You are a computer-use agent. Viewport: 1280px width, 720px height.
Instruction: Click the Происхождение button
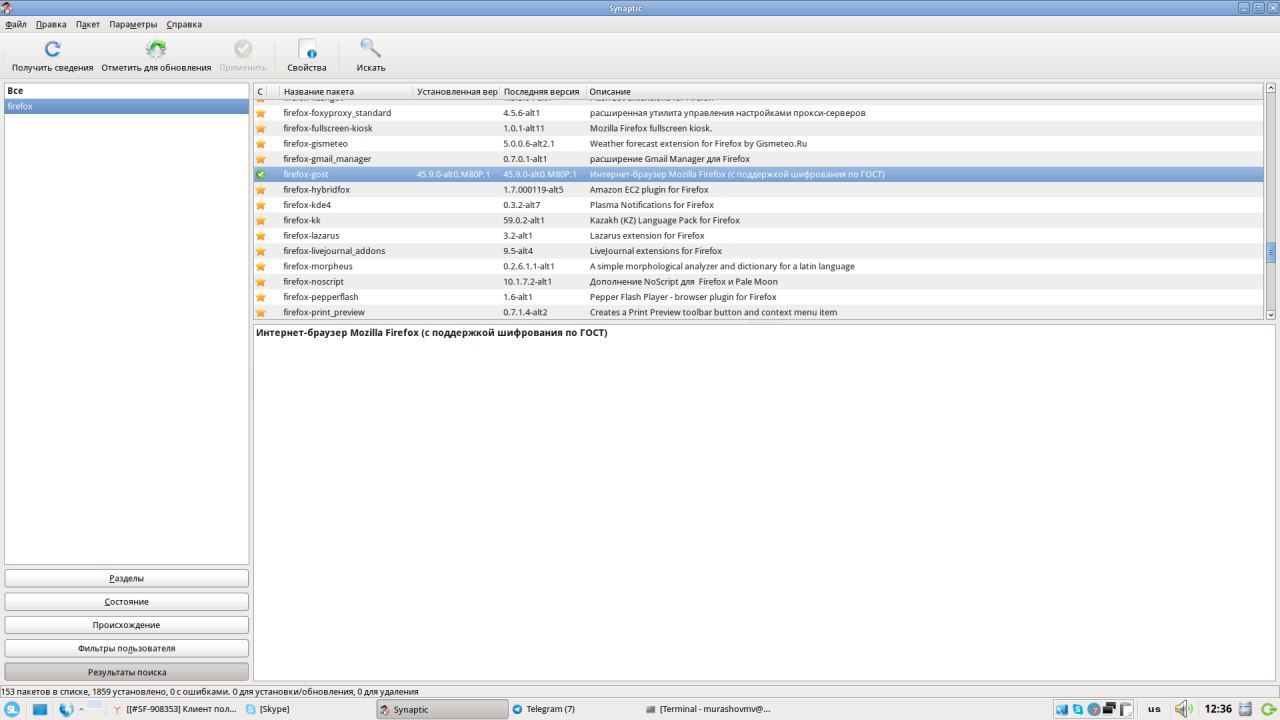coord(127,625)
